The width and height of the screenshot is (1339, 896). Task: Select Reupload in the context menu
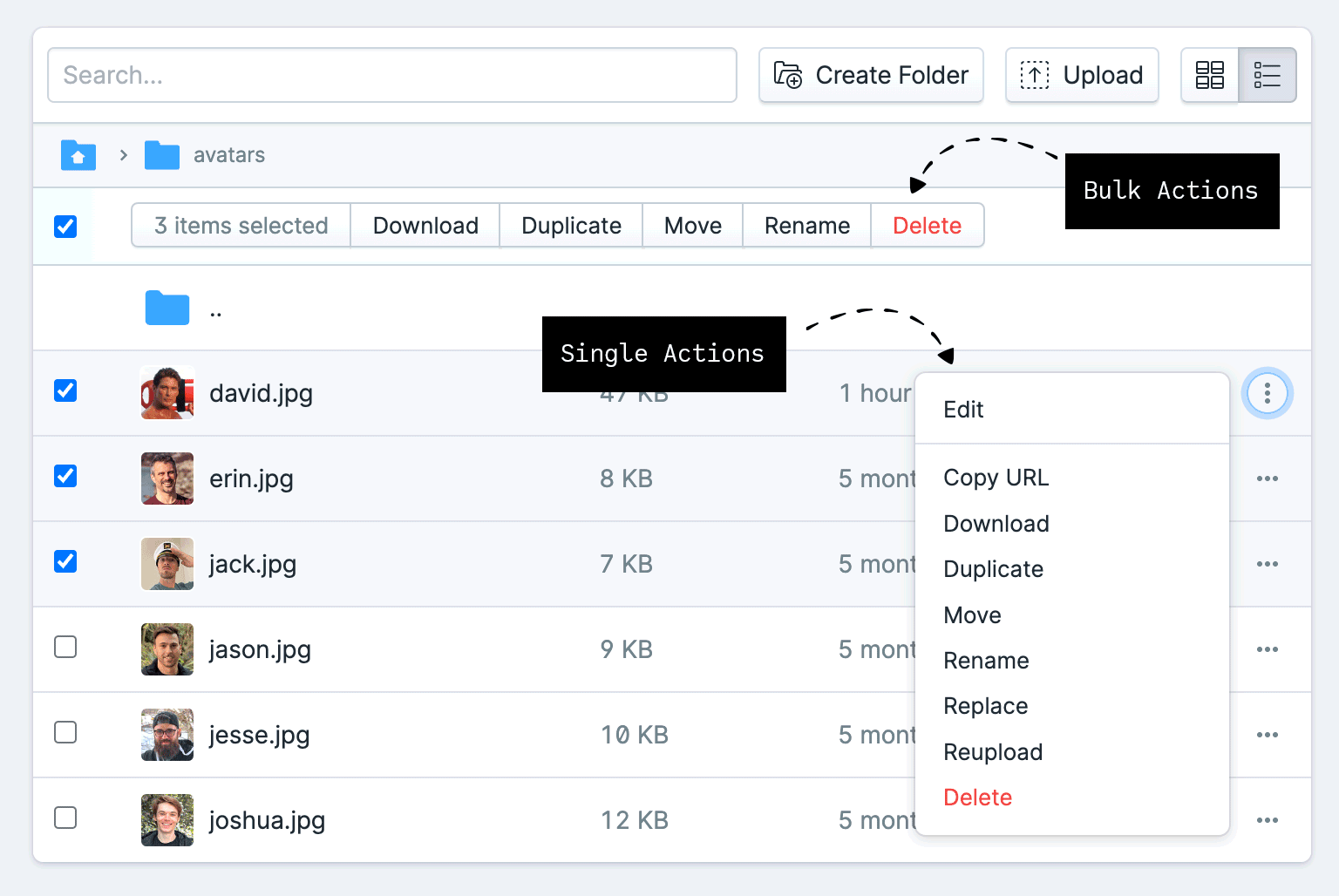[x=993, y=751]
